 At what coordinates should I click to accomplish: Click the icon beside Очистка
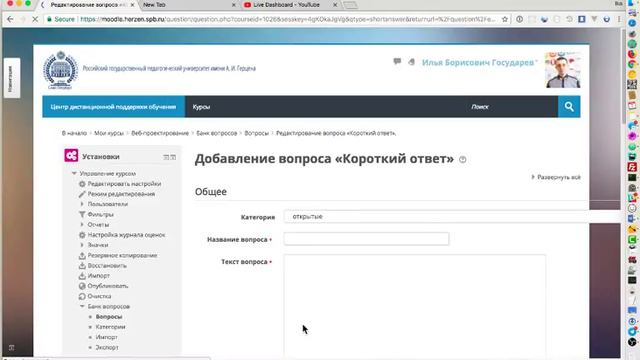pyautogui.click(x=82, y=296)
